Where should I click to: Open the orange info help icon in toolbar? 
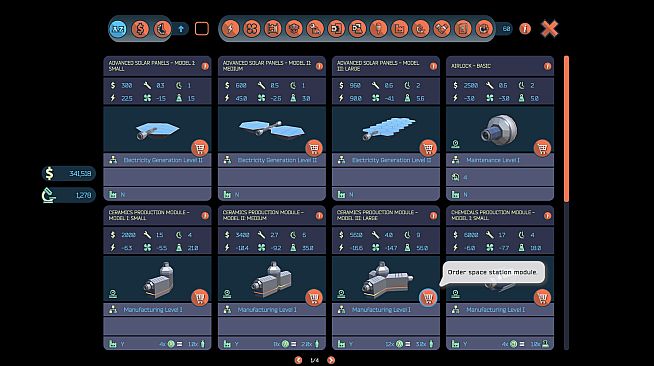[525, 28]
